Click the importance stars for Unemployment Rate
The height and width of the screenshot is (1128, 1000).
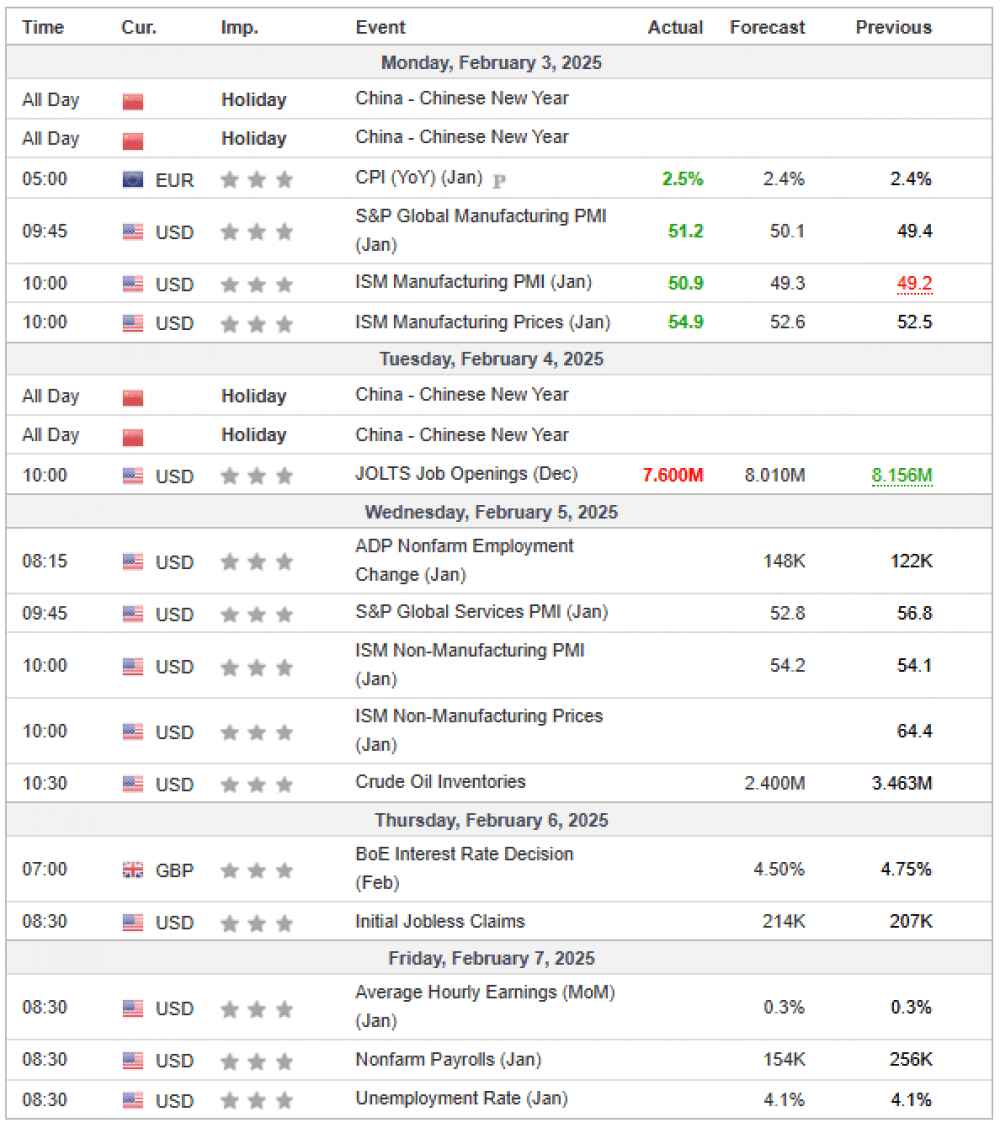click(x=257, y=1100)
